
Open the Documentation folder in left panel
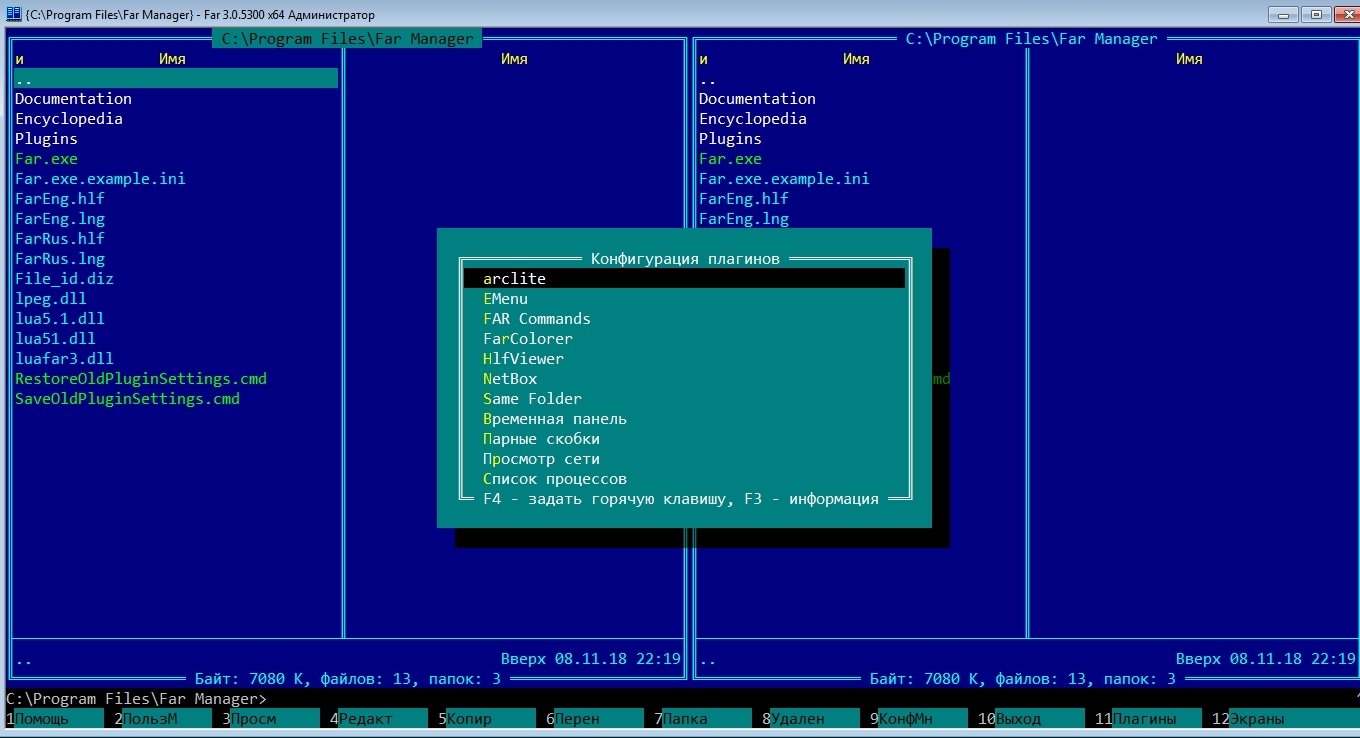(x=73, y=99)
